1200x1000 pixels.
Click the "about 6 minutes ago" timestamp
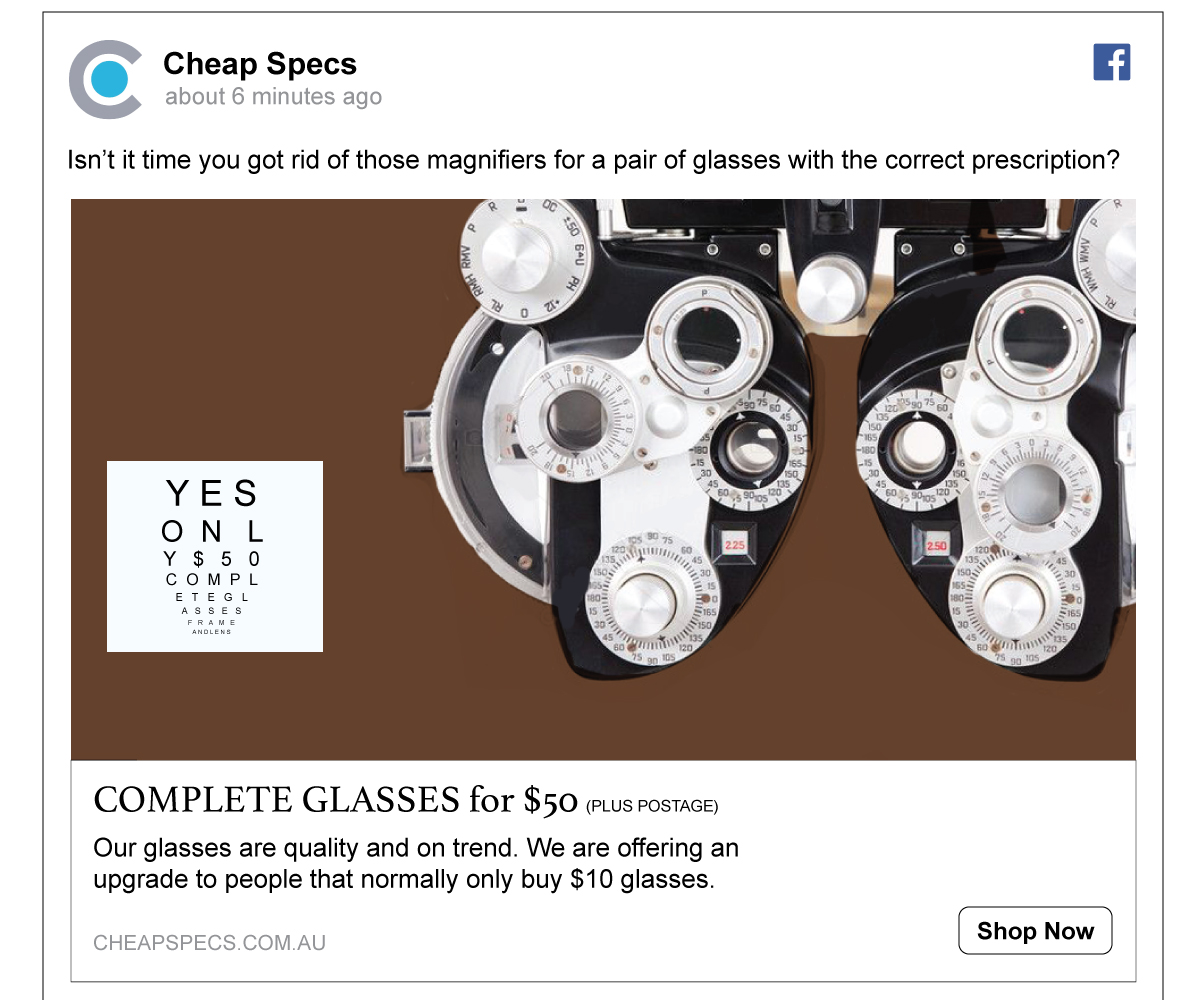[273, 97]
